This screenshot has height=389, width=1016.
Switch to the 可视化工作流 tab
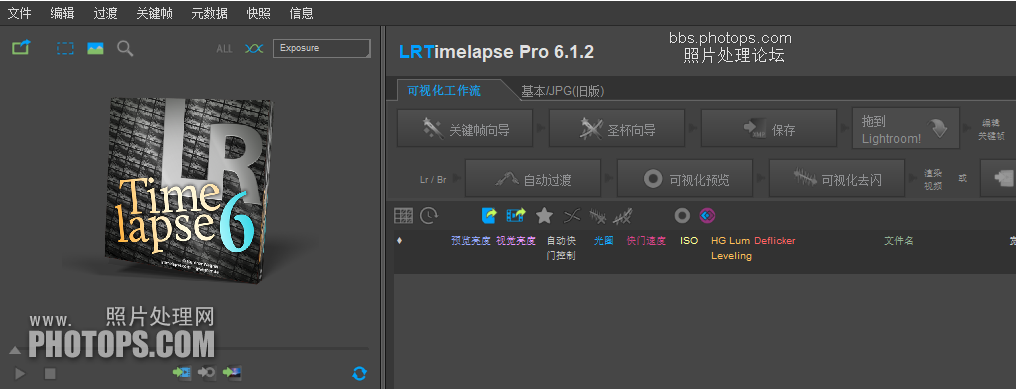point(444,91)
